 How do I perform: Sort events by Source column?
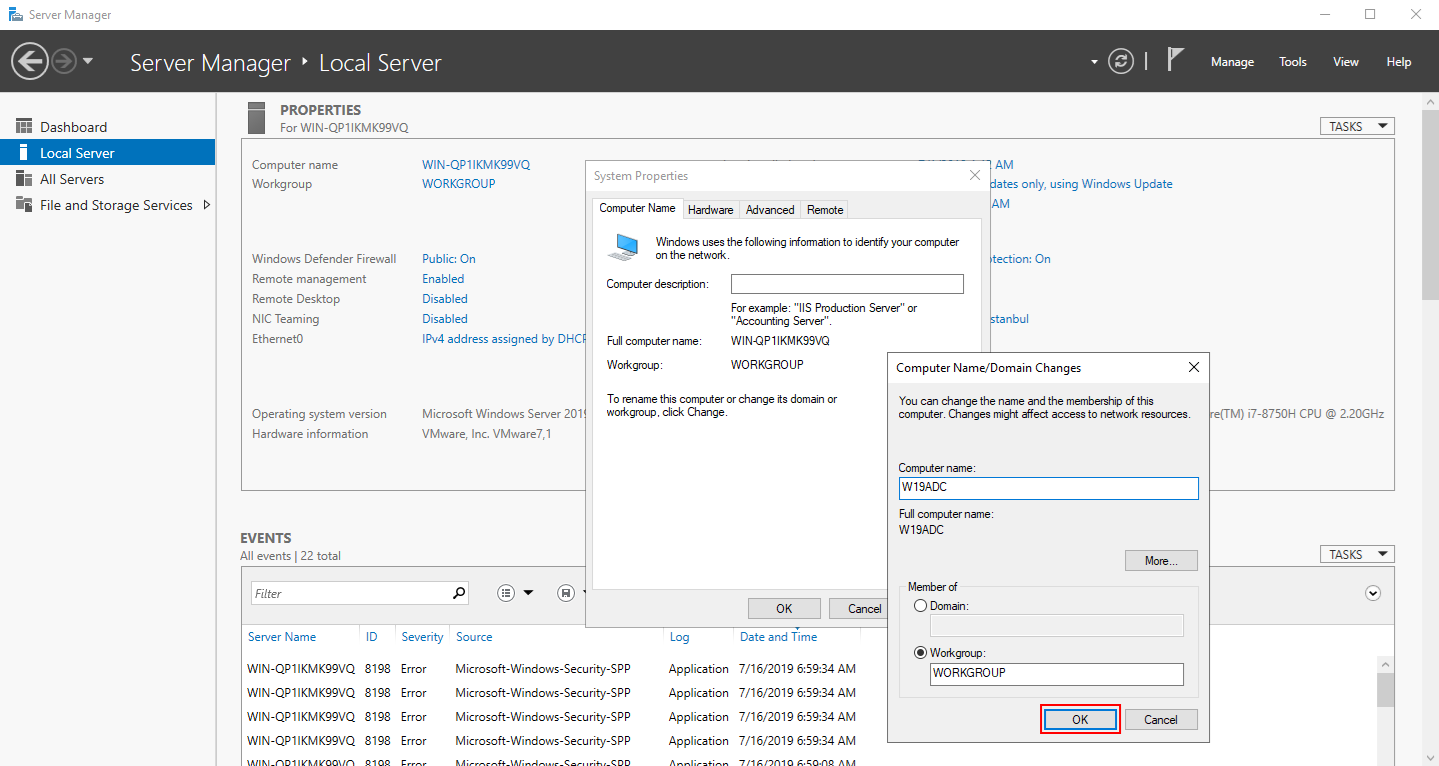click(474, 637)
